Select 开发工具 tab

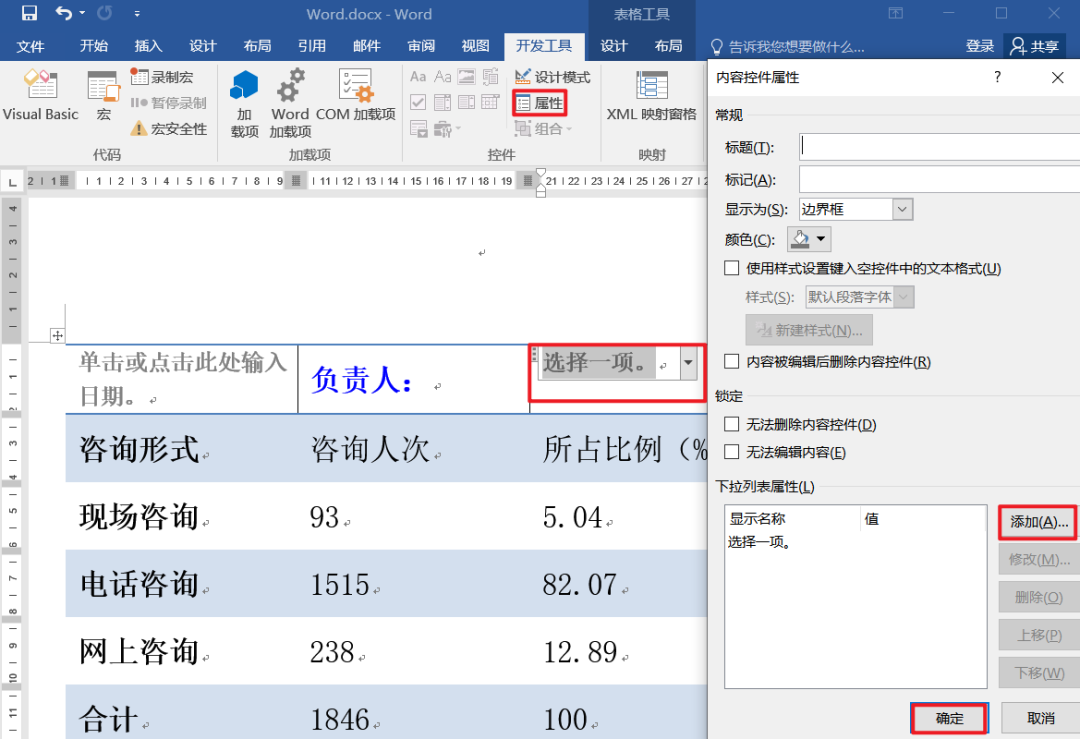click(x=544, y=46)
